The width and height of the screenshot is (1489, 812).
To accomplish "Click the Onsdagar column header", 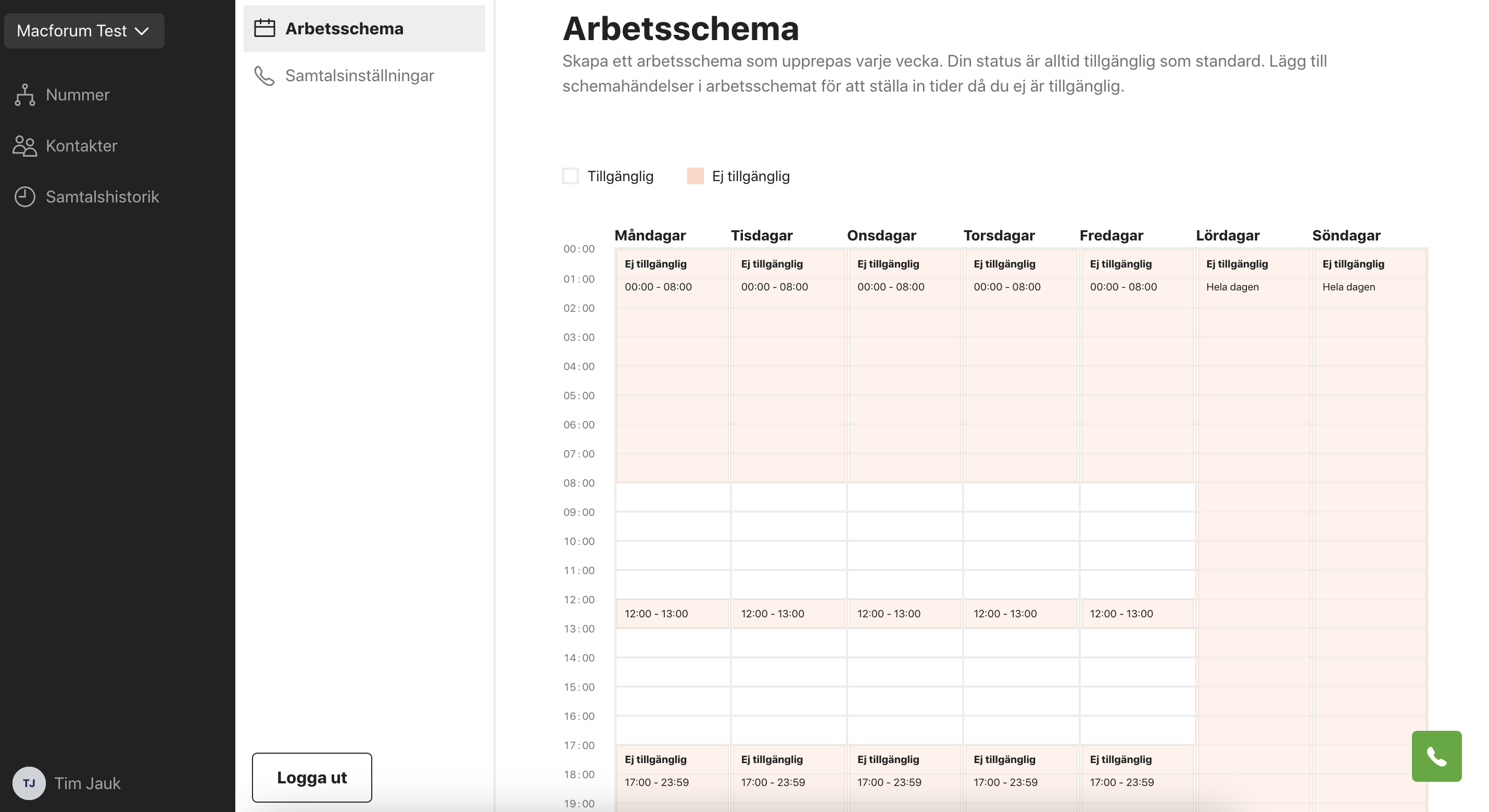I will pos(881,235).
